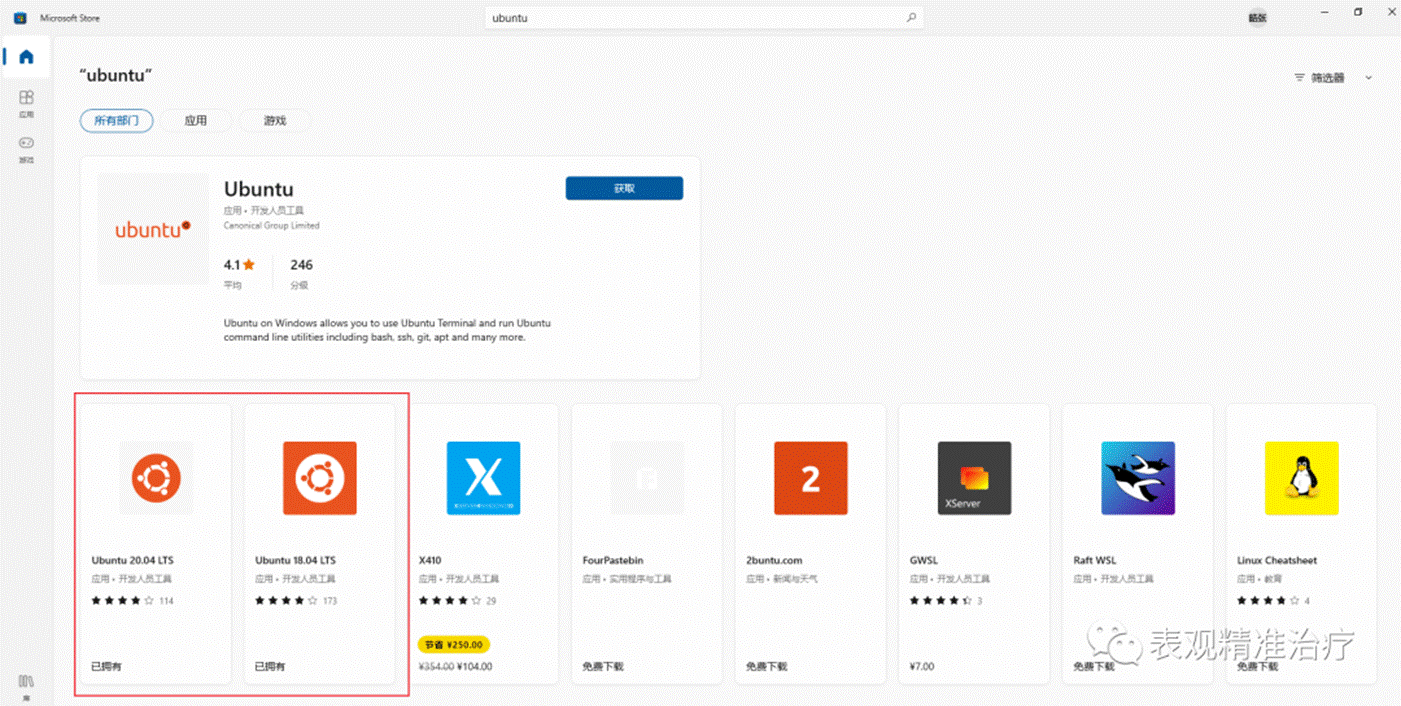Open the Gaming section in sidebar
1401x706 pixels.
[x=26, y=146]
